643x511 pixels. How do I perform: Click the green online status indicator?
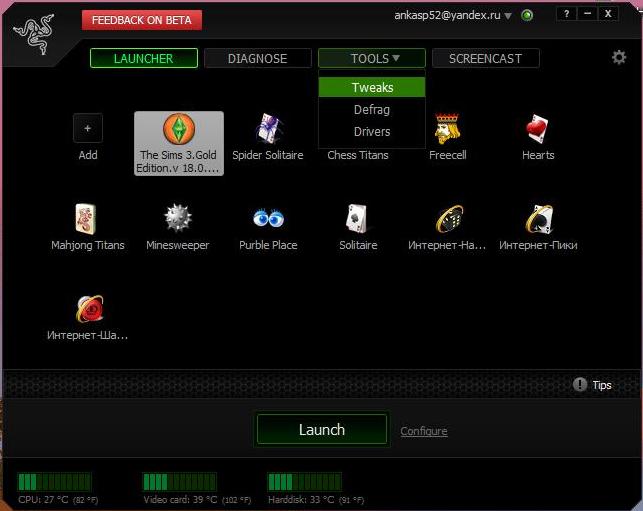[527, 16]
